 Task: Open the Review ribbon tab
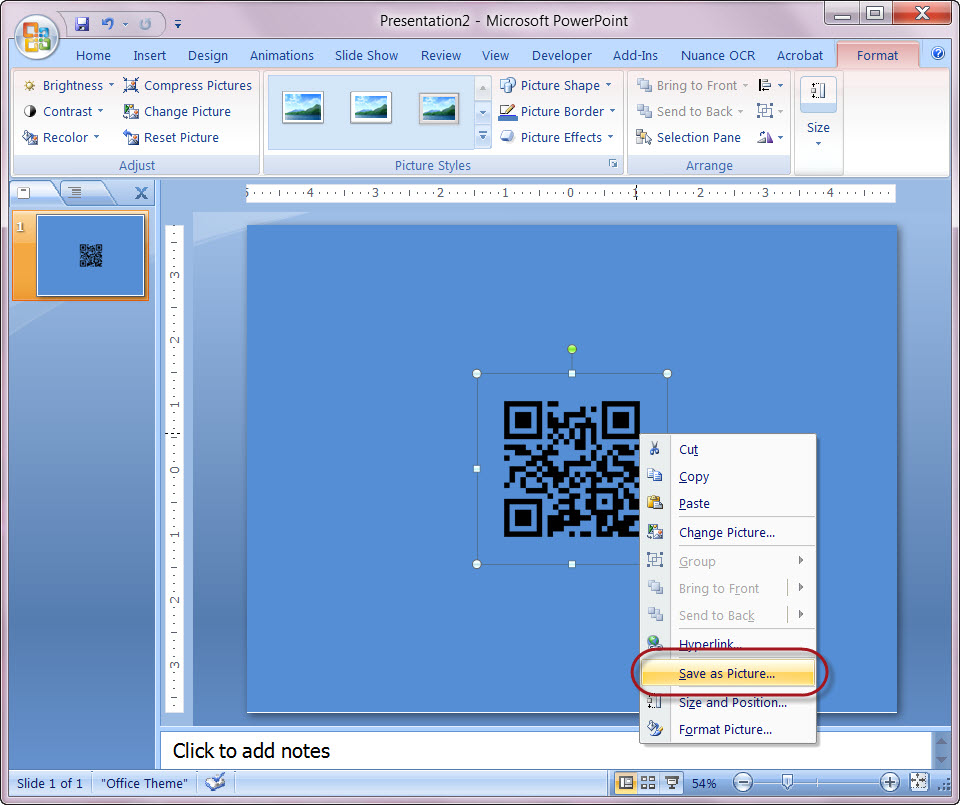pos(440,55)
